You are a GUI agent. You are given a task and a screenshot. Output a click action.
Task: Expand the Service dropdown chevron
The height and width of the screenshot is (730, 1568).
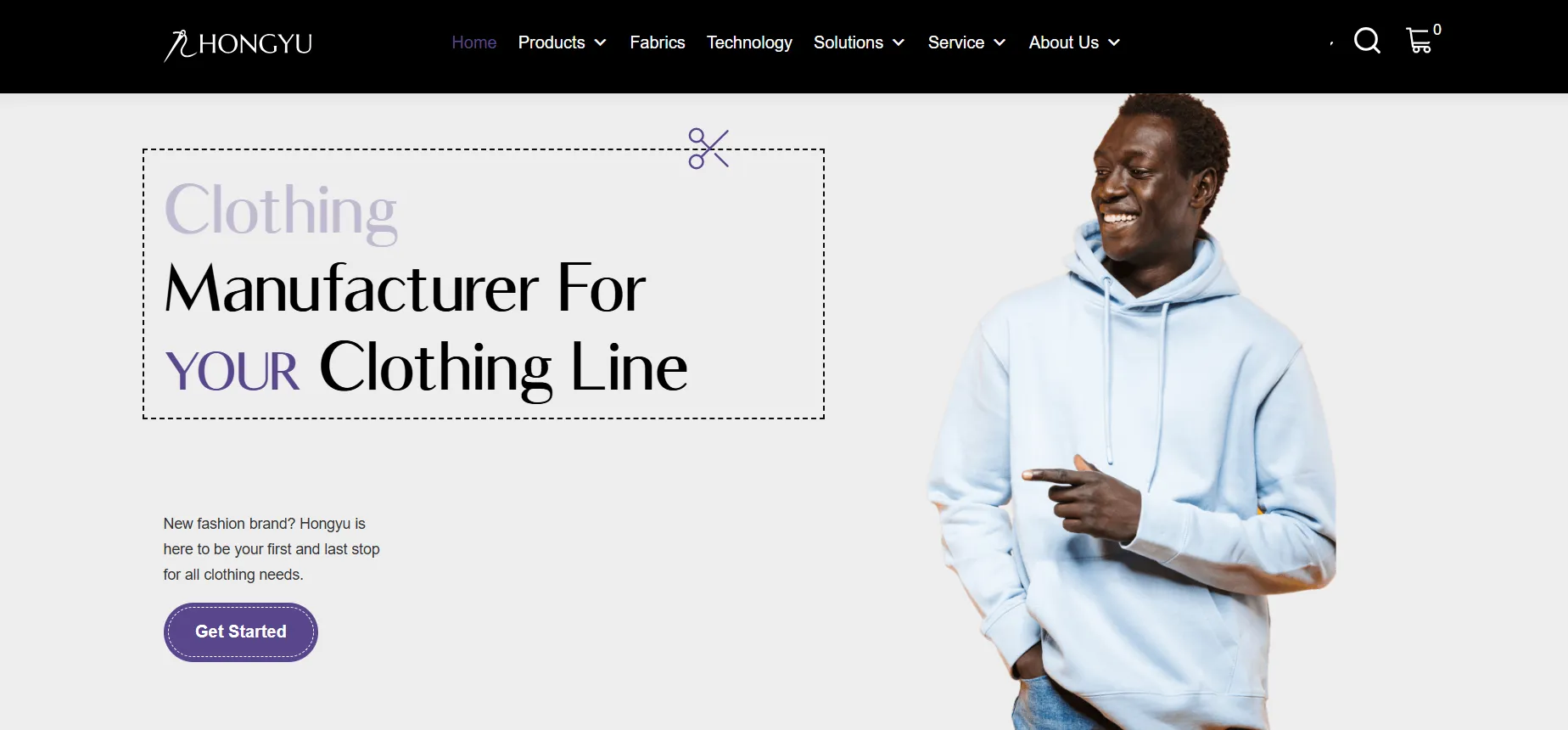[x=1000, y=42]
